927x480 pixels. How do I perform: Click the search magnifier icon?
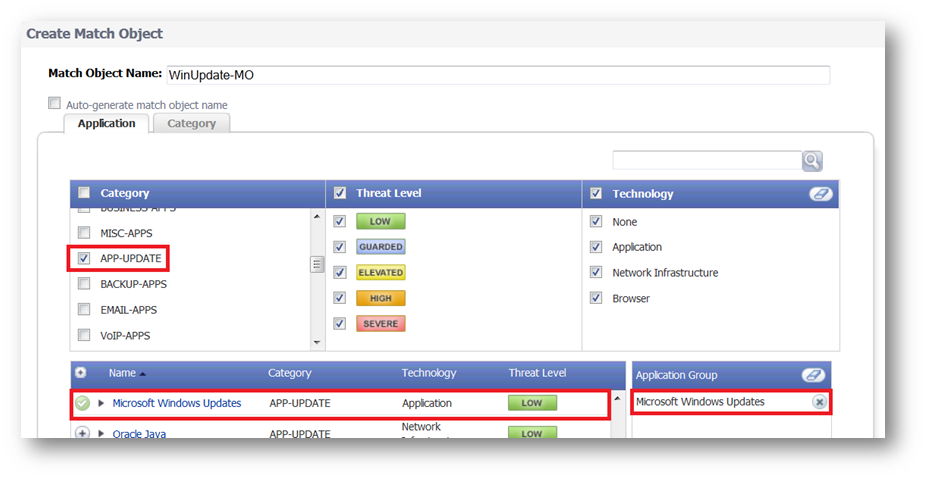coord(812,161)
